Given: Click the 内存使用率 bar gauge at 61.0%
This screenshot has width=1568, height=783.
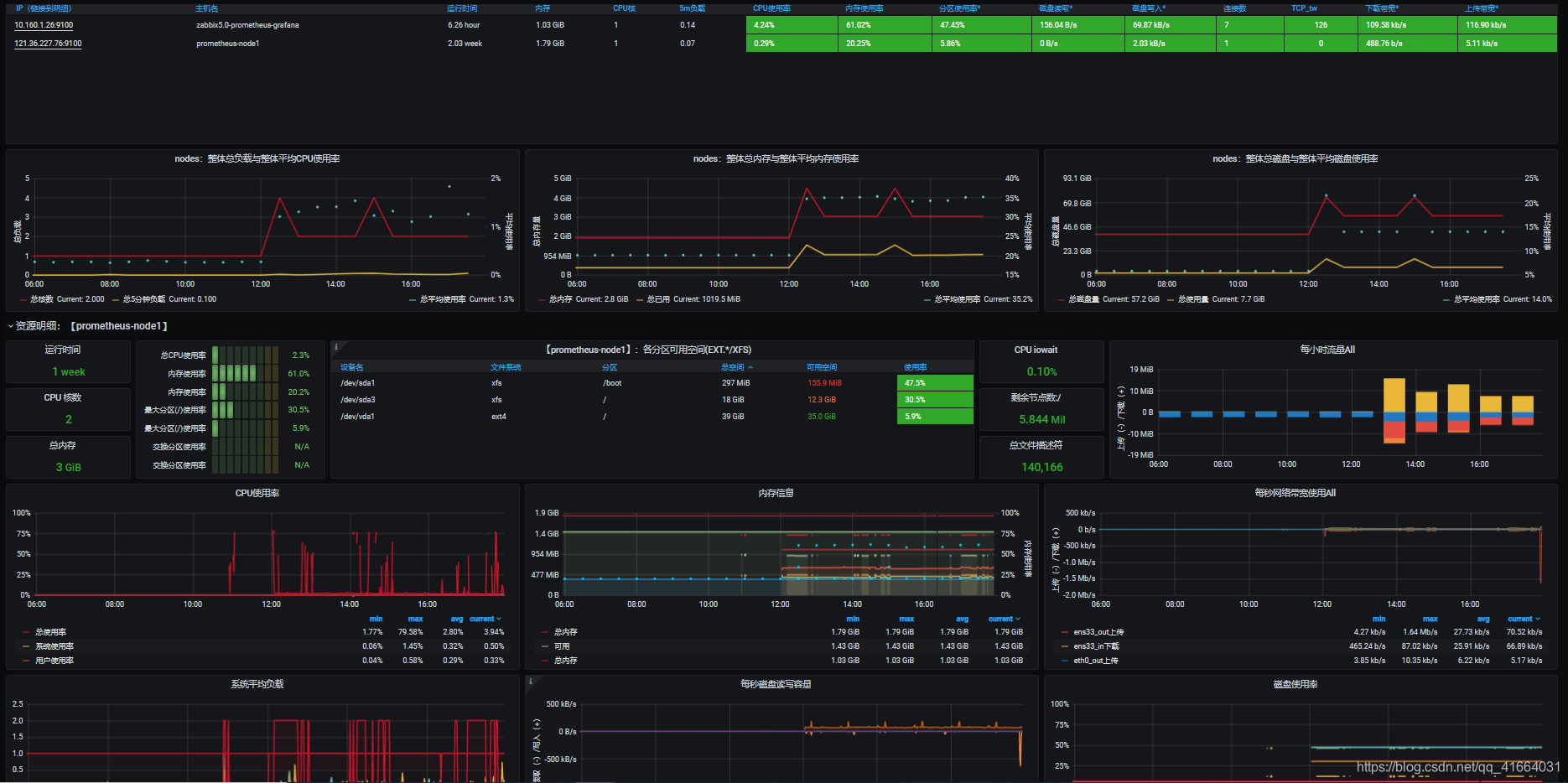Looking at the screenshot, I should coord(245,374).
